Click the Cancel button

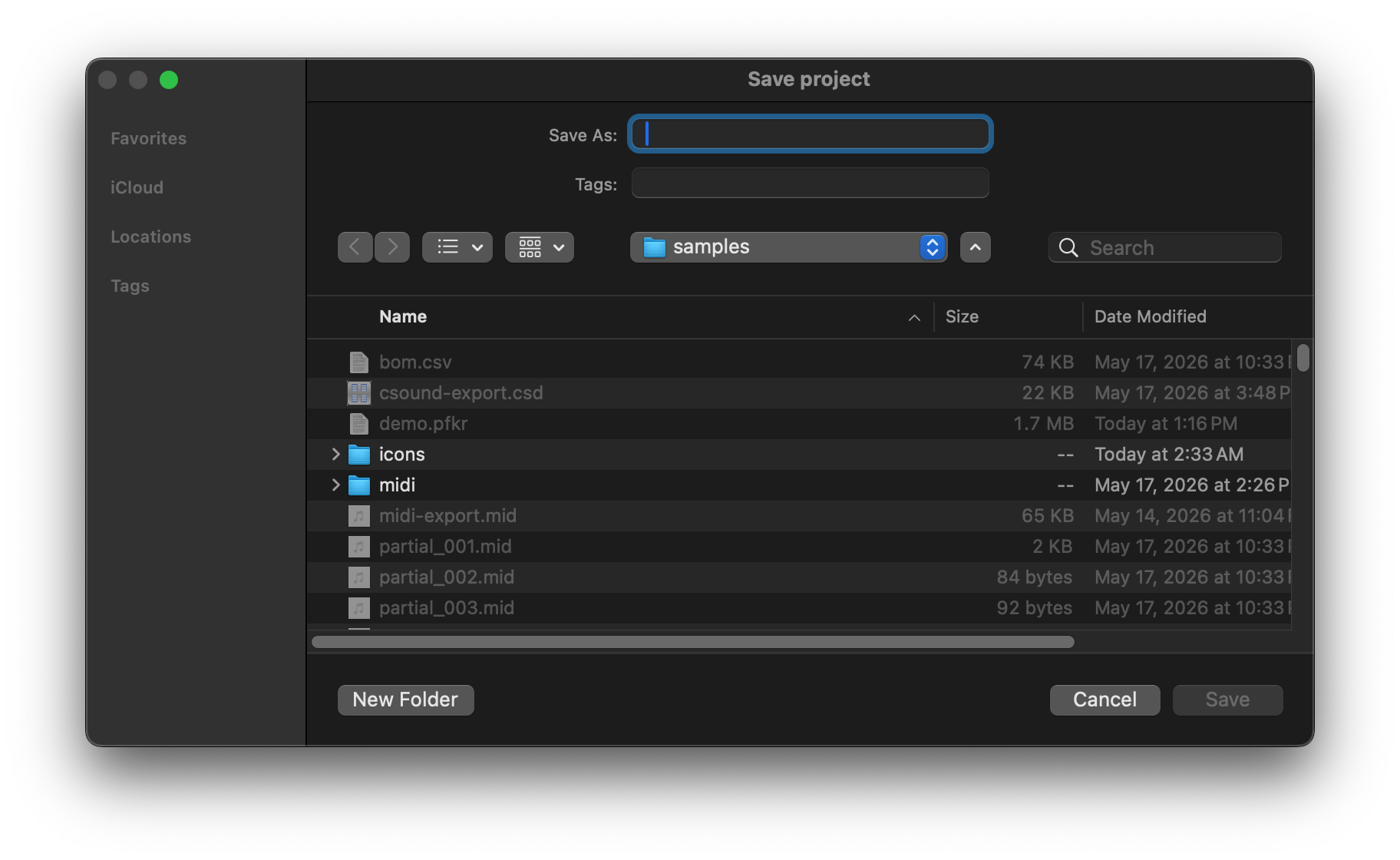click(1104, 700)
